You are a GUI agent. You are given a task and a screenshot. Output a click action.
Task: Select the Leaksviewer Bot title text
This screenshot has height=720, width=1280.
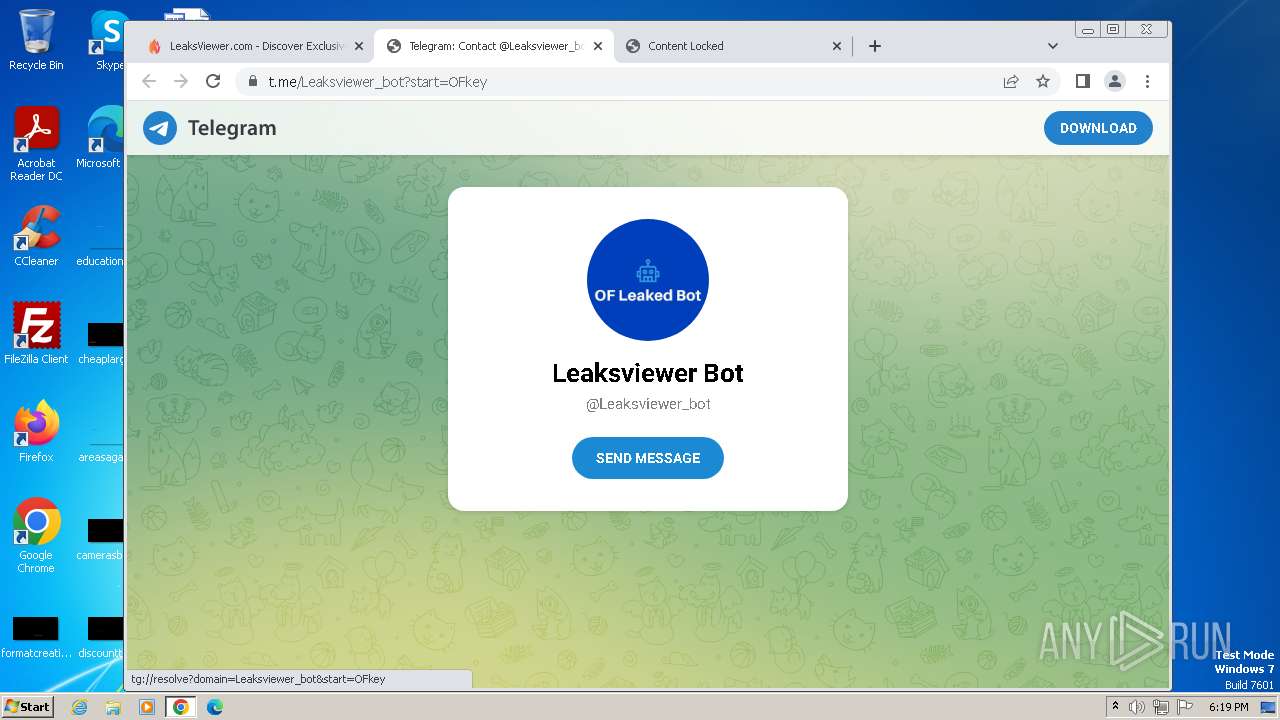(x=648, y=373)
